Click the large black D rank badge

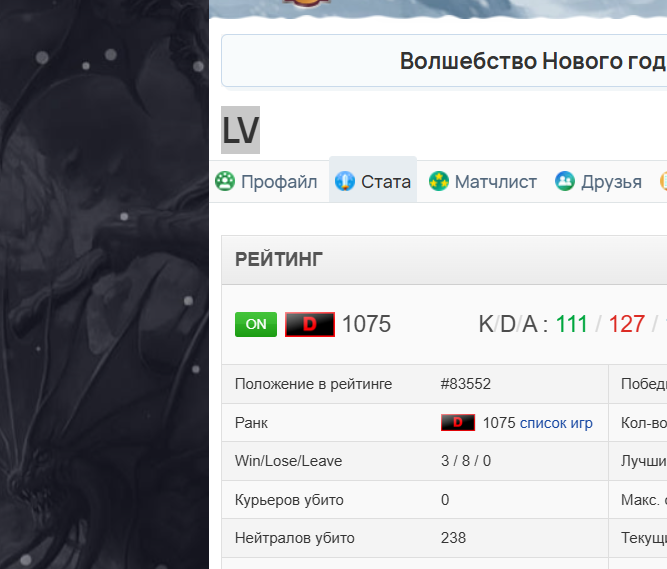310,324
